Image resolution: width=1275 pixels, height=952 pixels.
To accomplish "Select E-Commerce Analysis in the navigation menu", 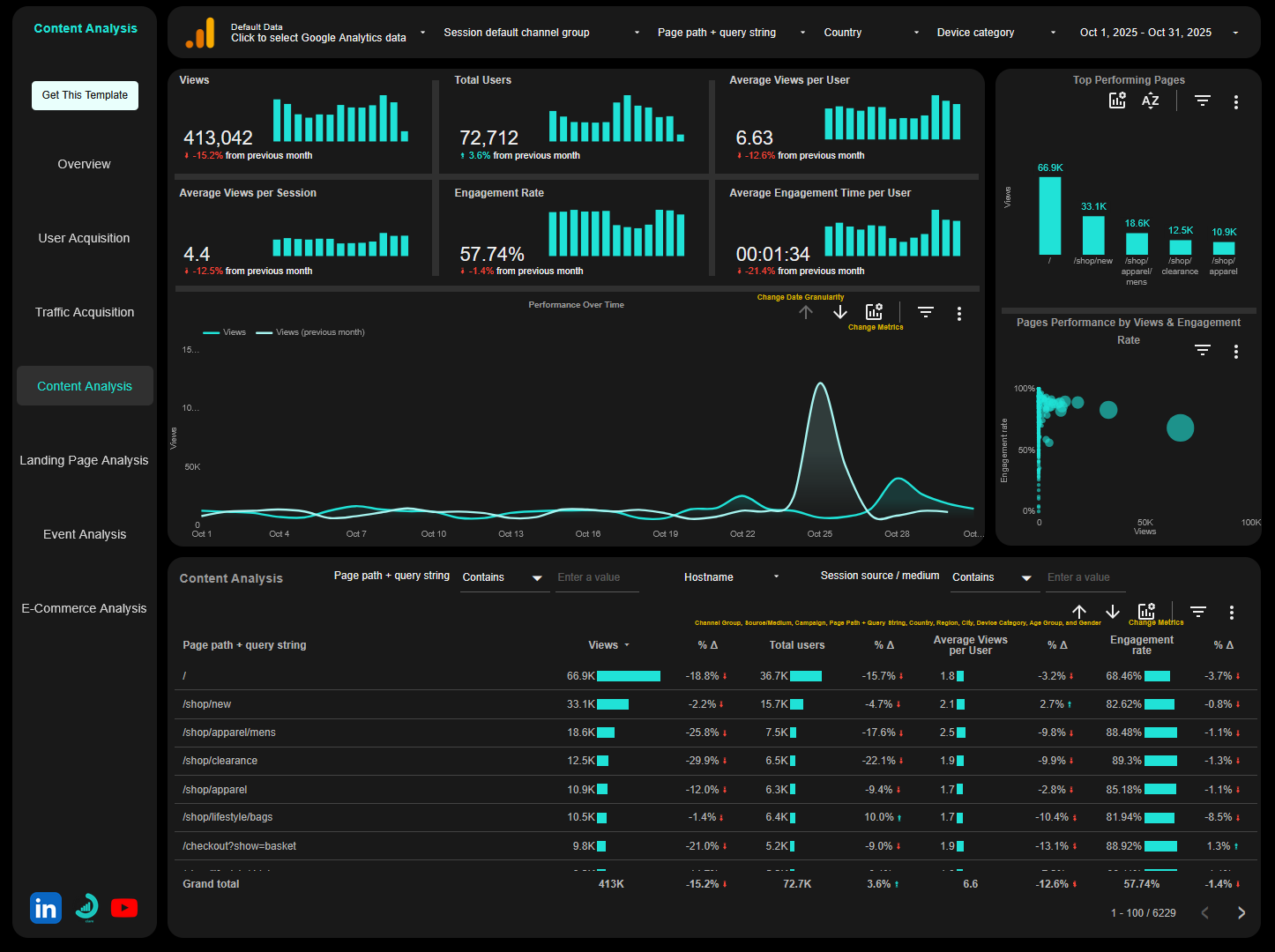I will pyautogui.click(x=84, y=608).
